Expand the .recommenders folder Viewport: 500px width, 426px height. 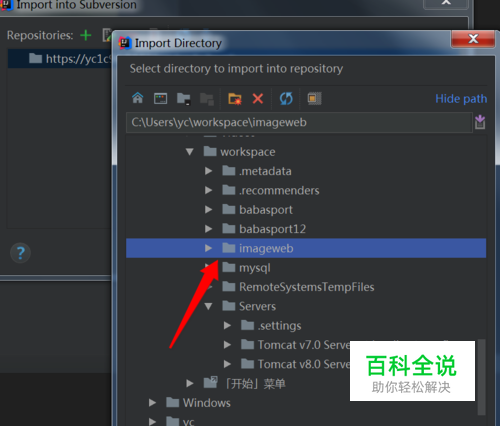(x=208, y=190)
